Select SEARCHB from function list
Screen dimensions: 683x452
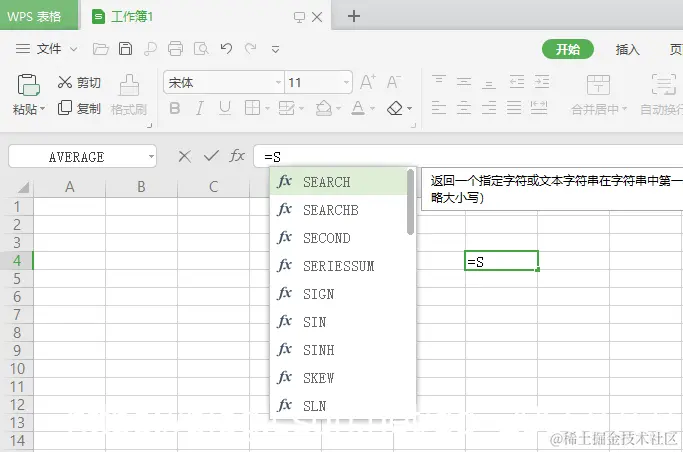(338, 209)
